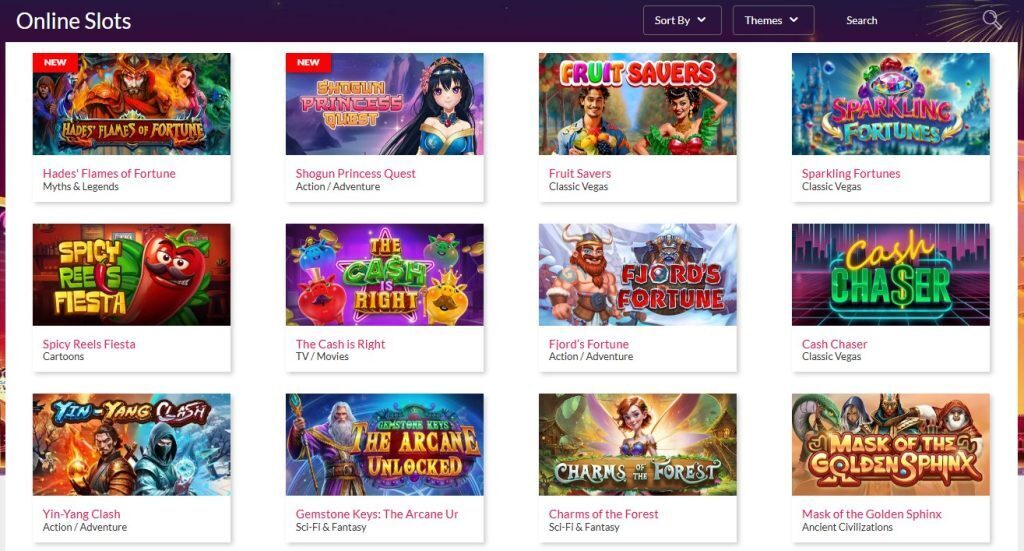This screenshot has height=551, width=1024.
Task: Click the Cash Chaser neon thumbnail
Action: [891, 275]
